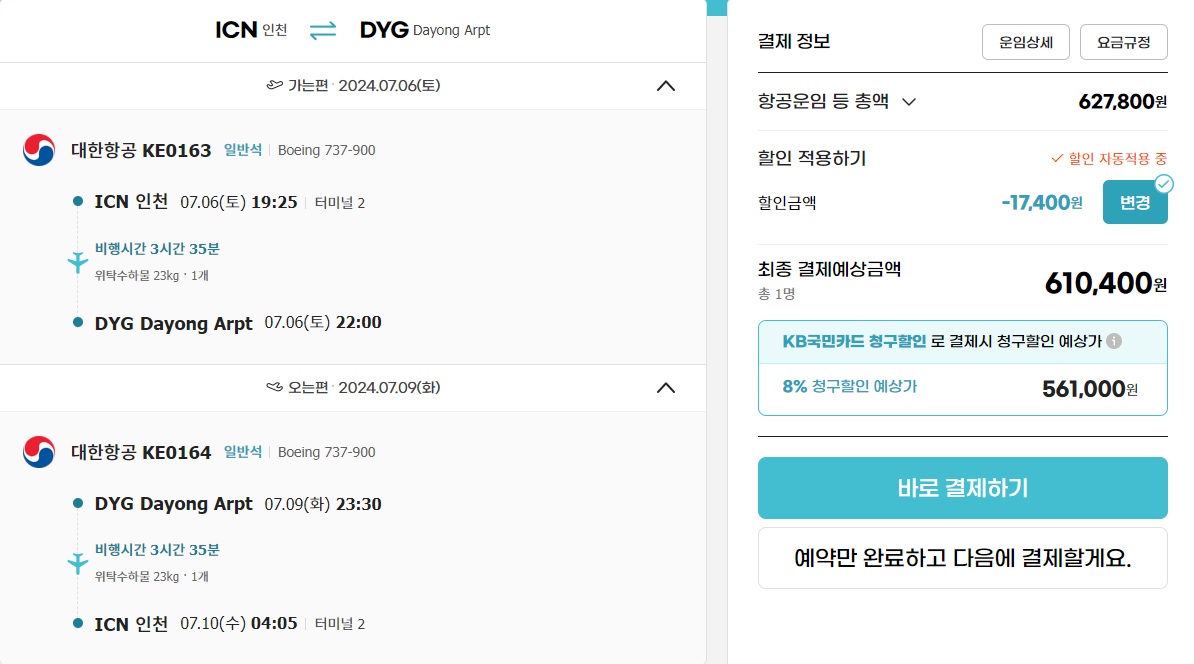Click the return arrival time 04:05
The height and width of the screenshot is (664, 1194).
point(274,624)
